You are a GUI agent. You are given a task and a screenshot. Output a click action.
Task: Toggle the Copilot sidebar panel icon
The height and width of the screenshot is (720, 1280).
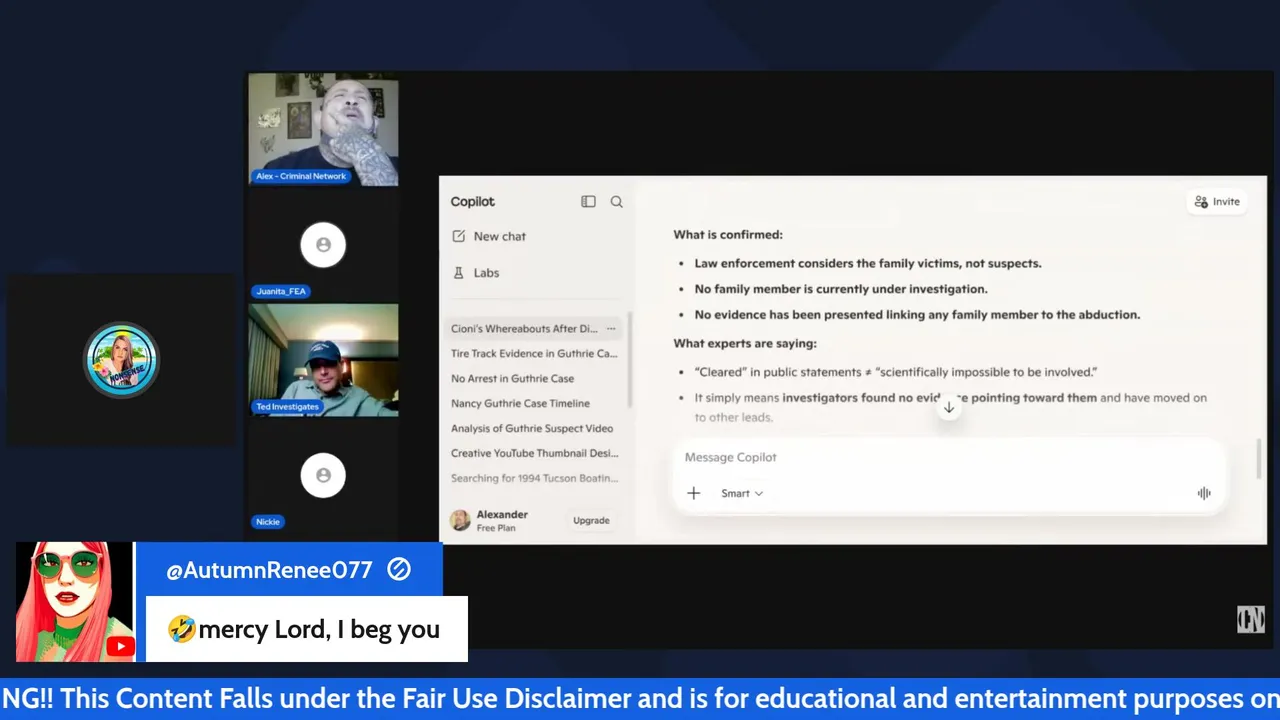point(588,202)
